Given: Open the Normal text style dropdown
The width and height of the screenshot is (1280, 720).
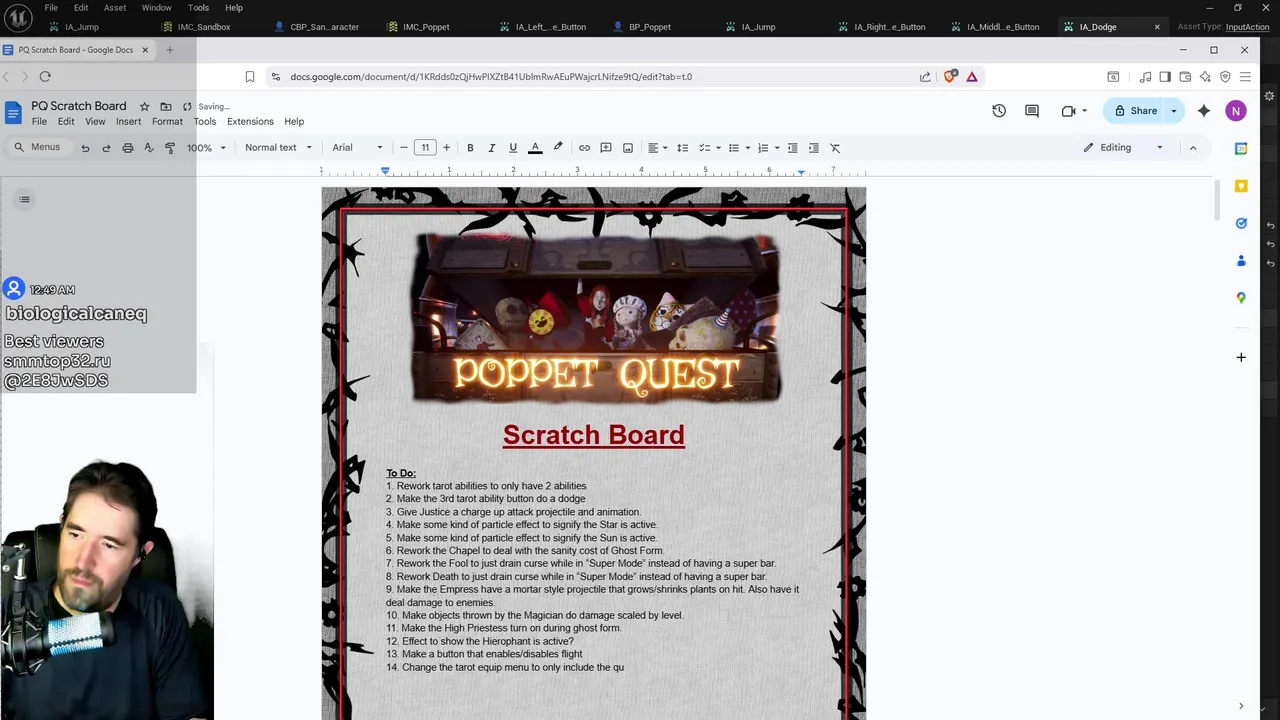Looking at the screenshot, I should pyautogui.click(x=278, y=148).
